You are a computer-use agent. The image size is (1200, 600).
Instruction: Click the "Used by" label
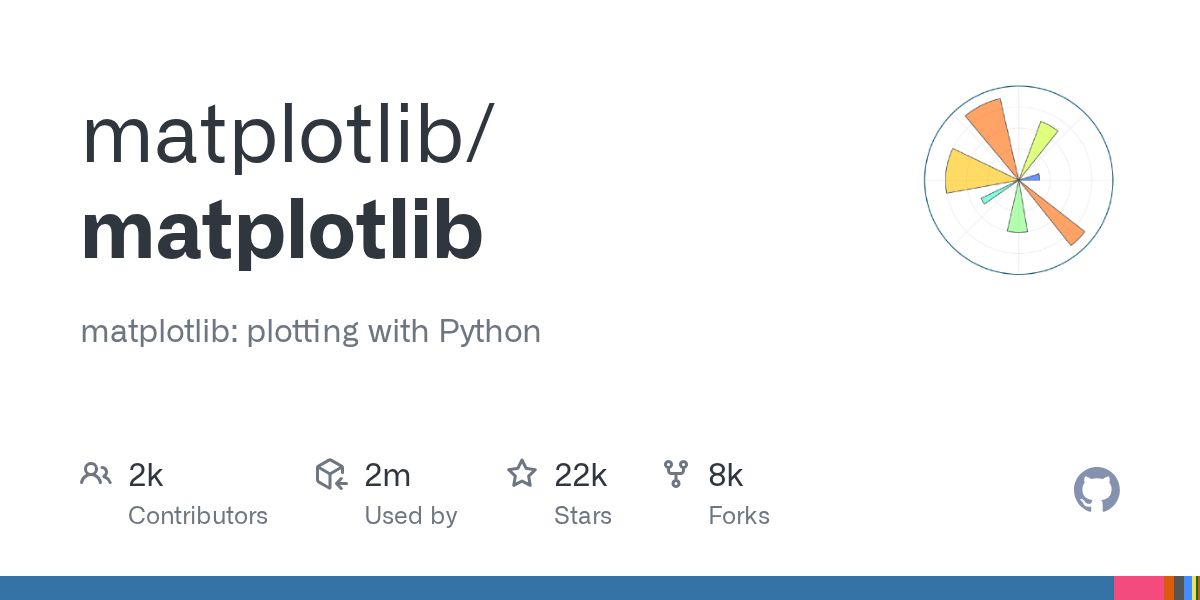(410, 516)
